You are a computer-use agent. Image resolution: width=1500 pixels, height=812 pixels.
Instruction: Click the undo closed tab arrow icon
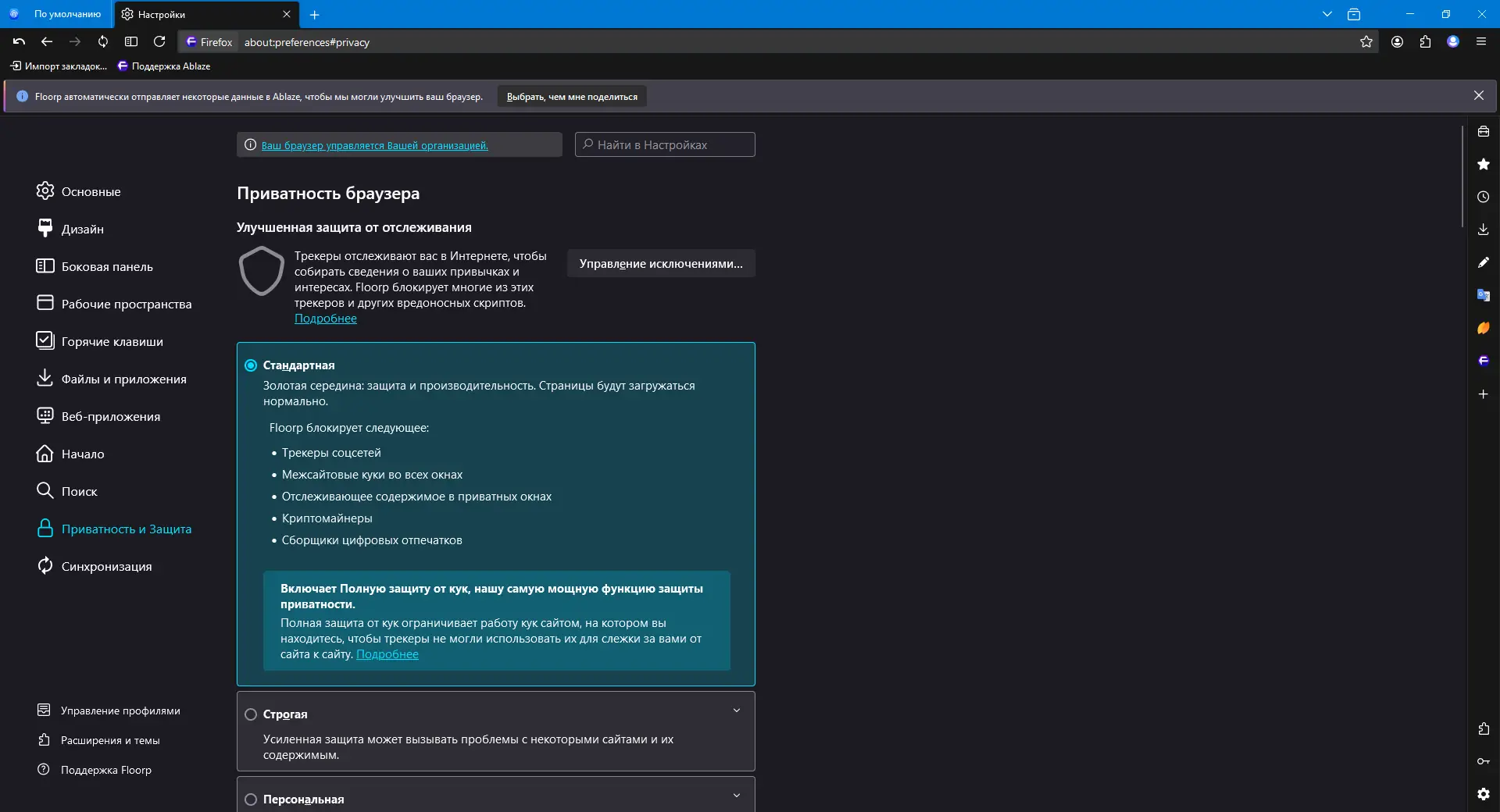pos(20,42)
